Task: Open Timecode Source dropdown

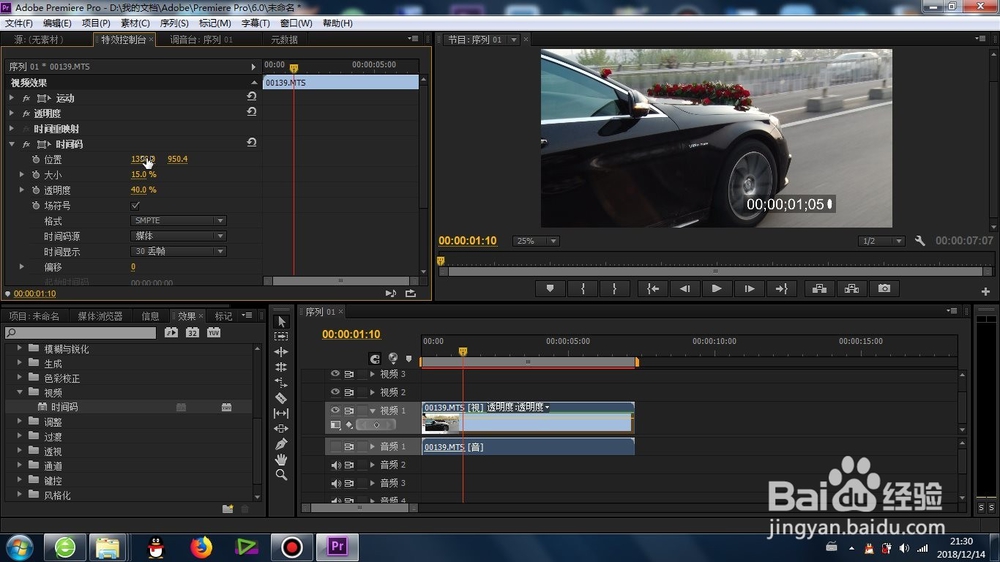Action: click(178, 236)
